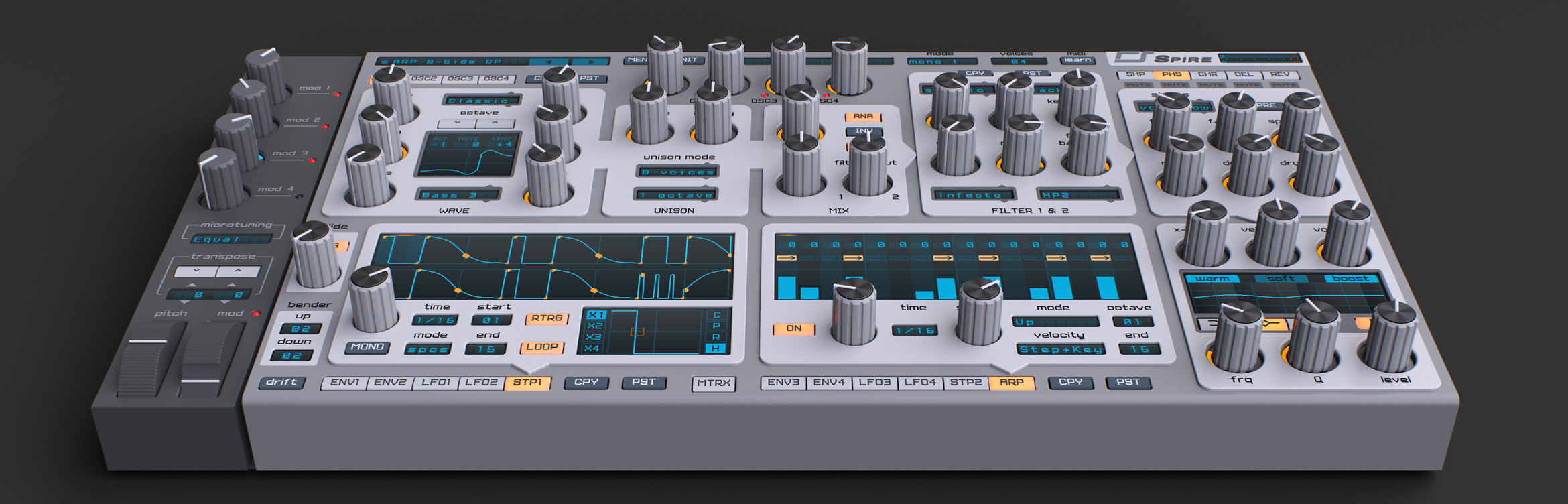The height and width of the screenshot is (504, 1568).
Task: Click the P step-edit button
Action: (716, 326)
